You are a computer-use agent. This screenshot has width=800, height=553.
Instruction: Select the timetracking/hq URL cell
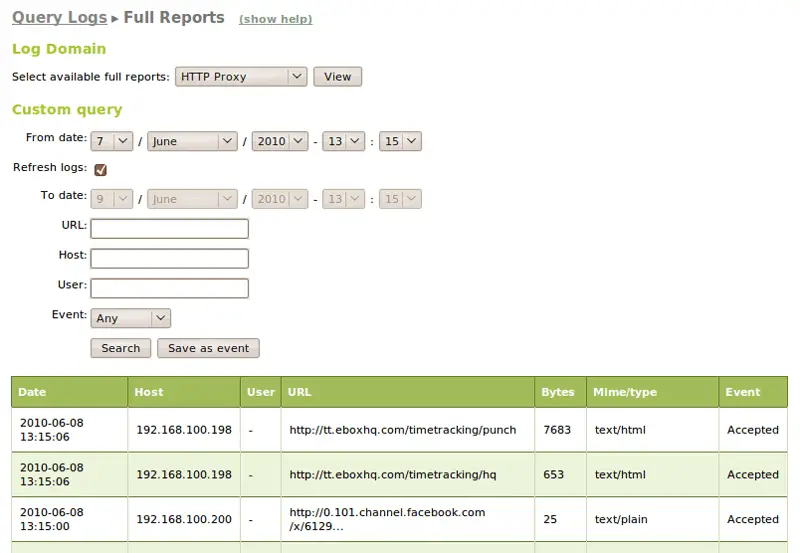point(408,474)
